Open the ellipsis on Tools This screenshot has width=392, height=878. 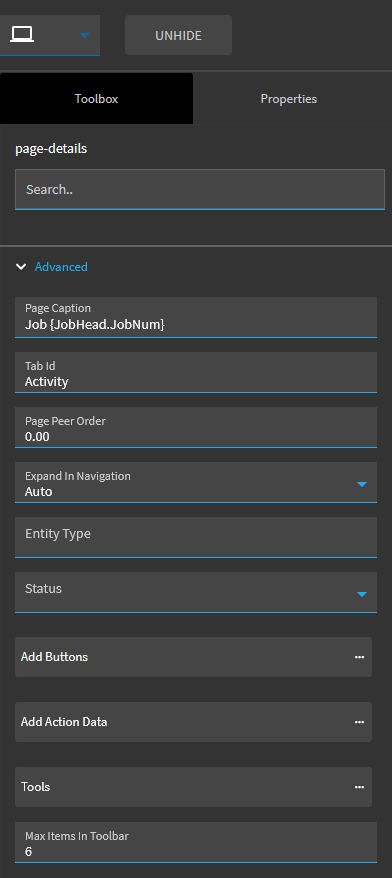(360, 787)
